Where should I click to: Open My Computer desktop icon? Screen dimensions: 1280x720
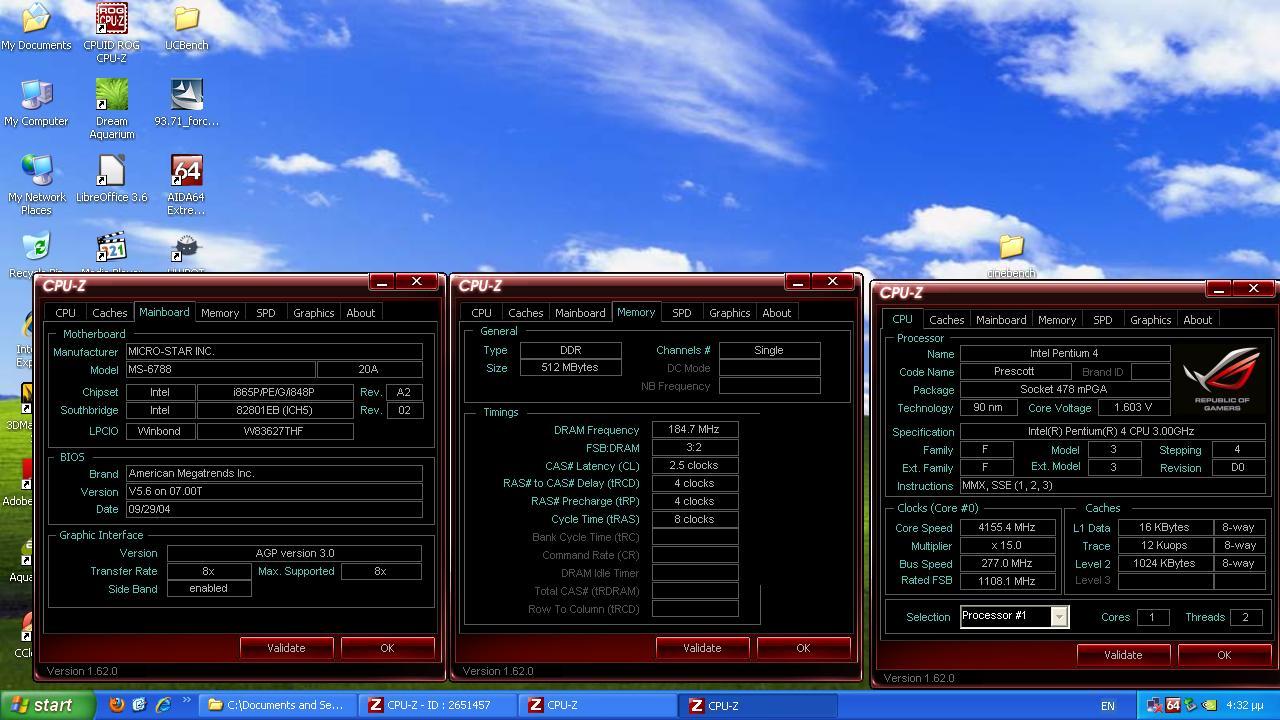point(36,103)
